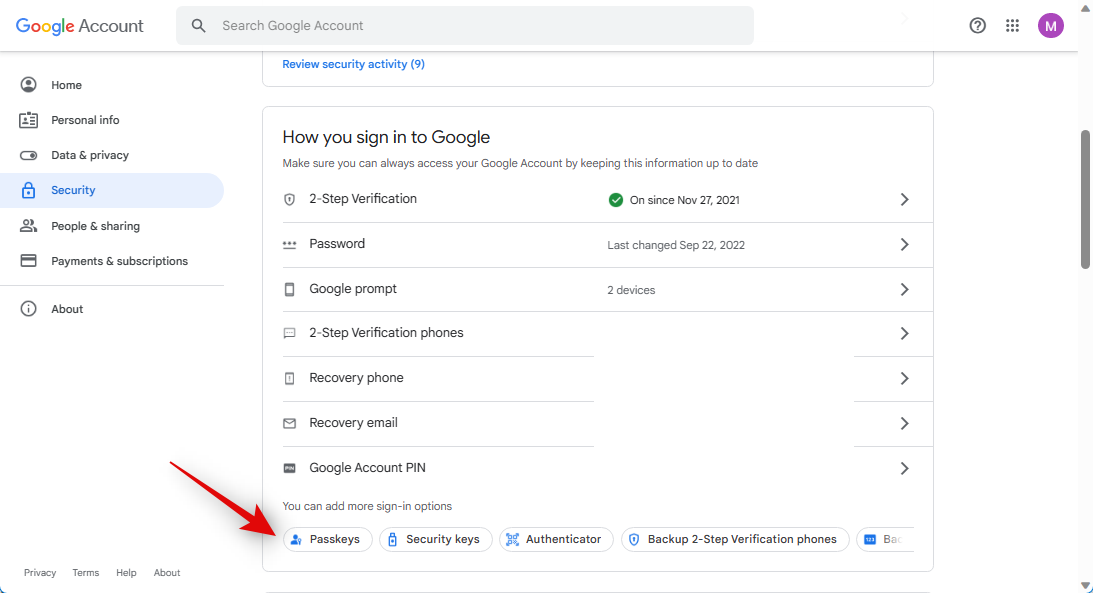Click the 2-Step Verification label
The width and height of the screenshot is (1093, 593).
point(363,199)
